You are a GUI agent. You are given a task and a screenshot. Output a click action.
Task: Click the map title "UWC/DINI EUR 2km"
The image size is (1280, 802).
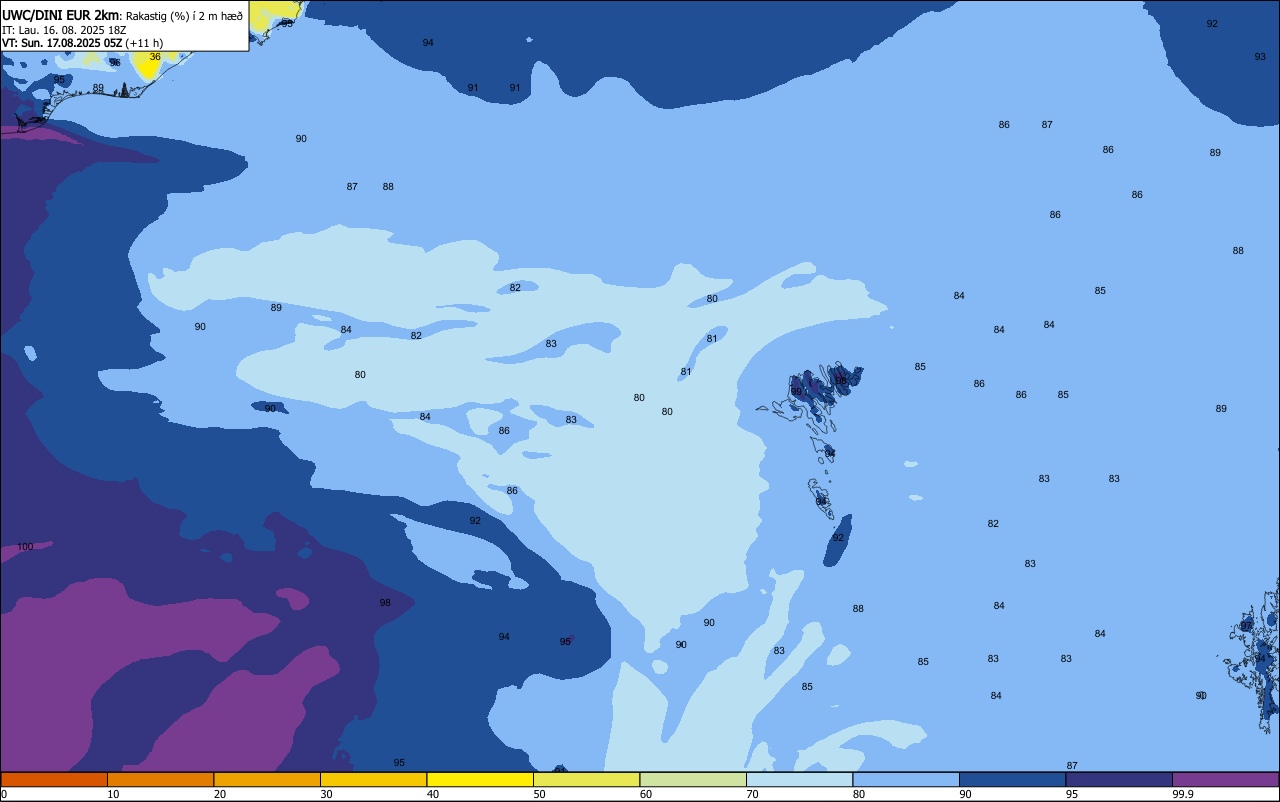click(60, 15)
